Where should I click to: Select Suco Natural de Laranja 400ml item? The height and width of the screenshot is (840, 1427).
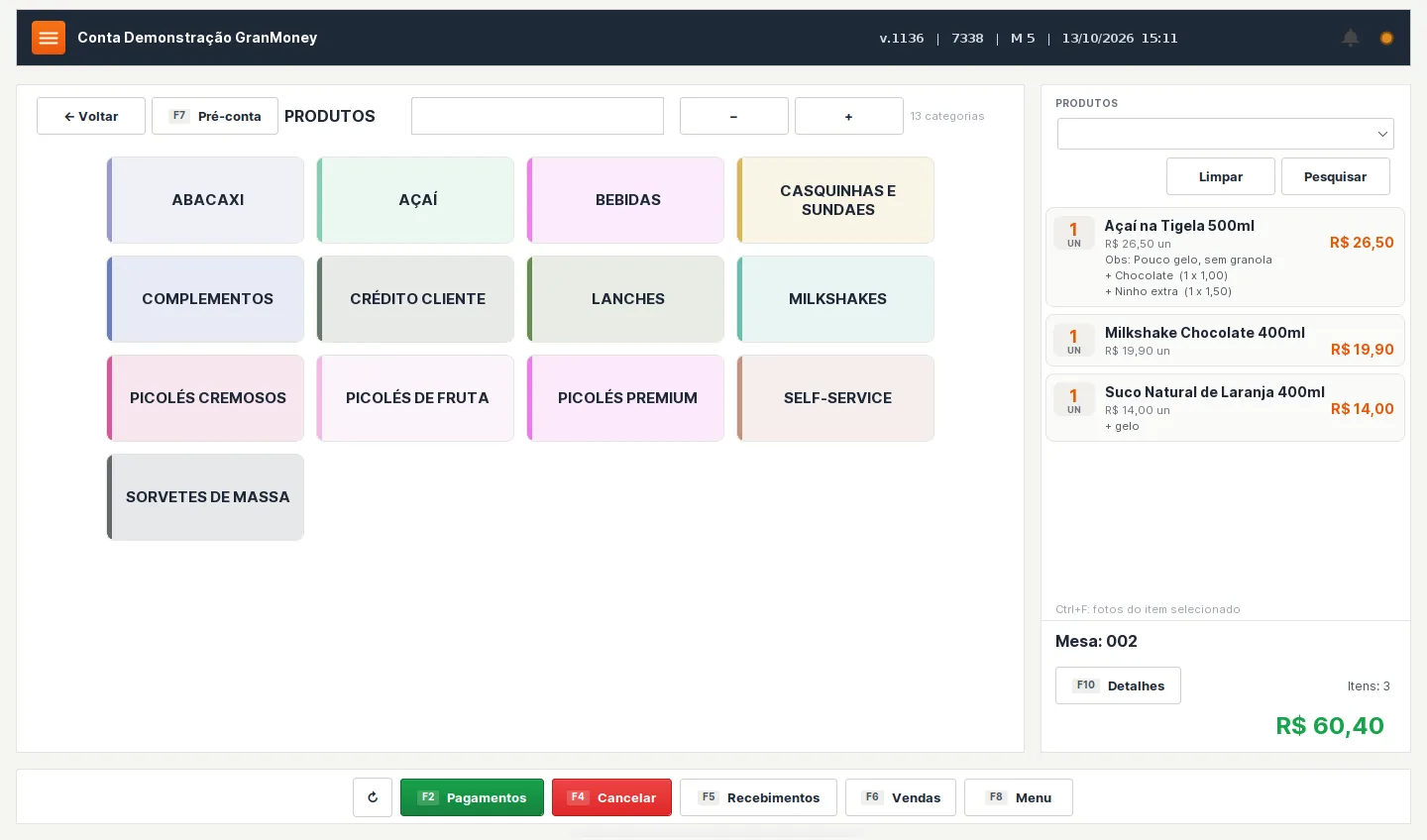[x=1225, y=408]
